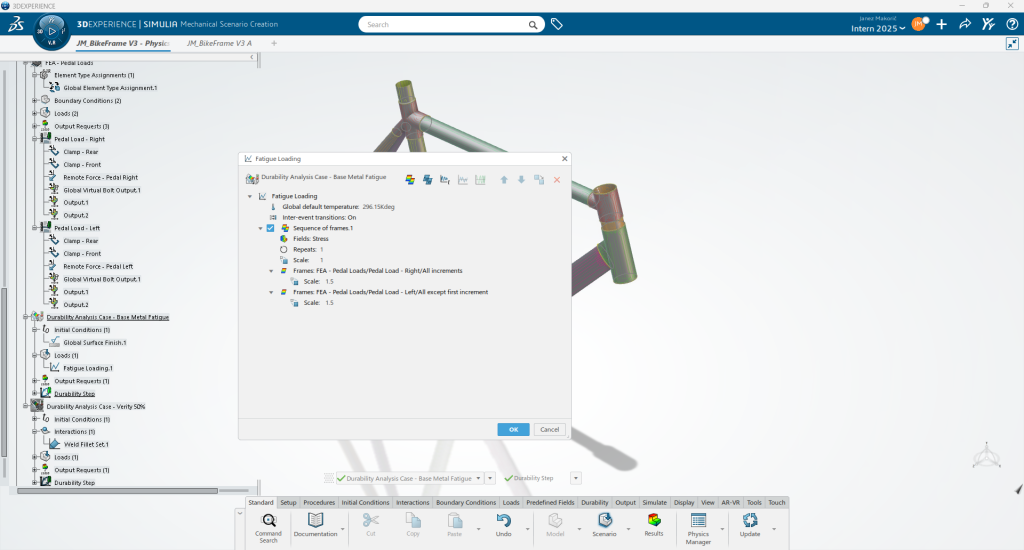Click into the top Search field
The width and height of the screenshot is (1024, 550).
pos(450,24)
